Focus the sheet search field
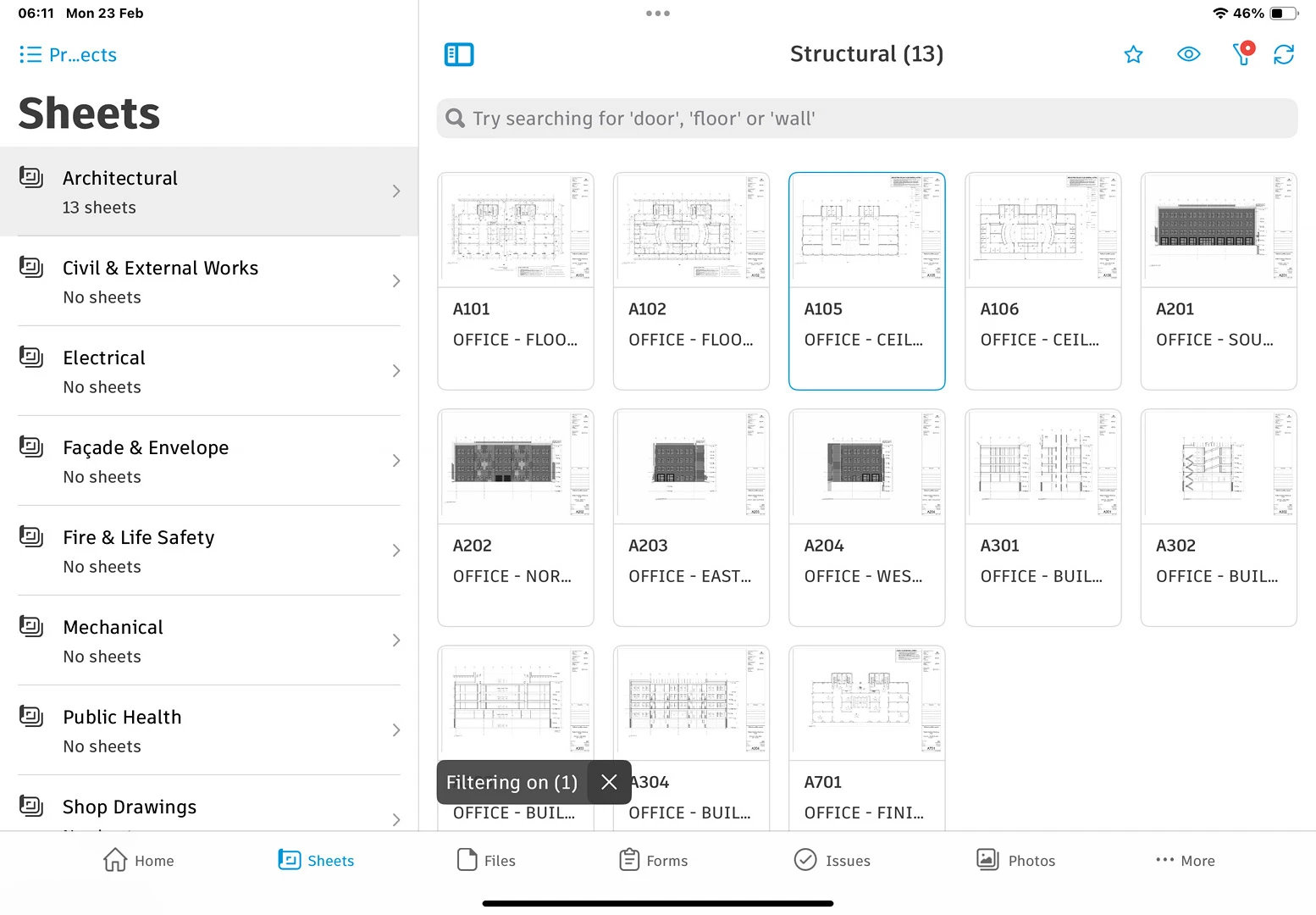1316x915 pixels. [867, 119]
